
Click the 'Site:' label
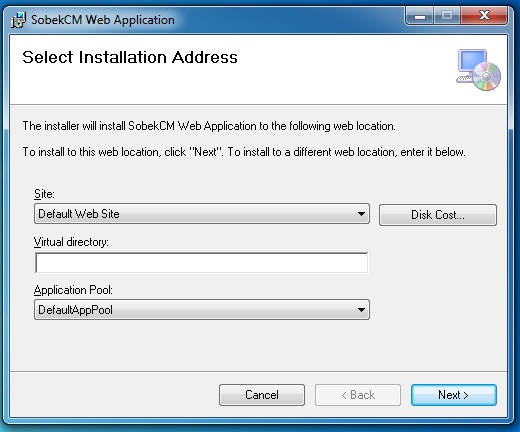(44, 194)
